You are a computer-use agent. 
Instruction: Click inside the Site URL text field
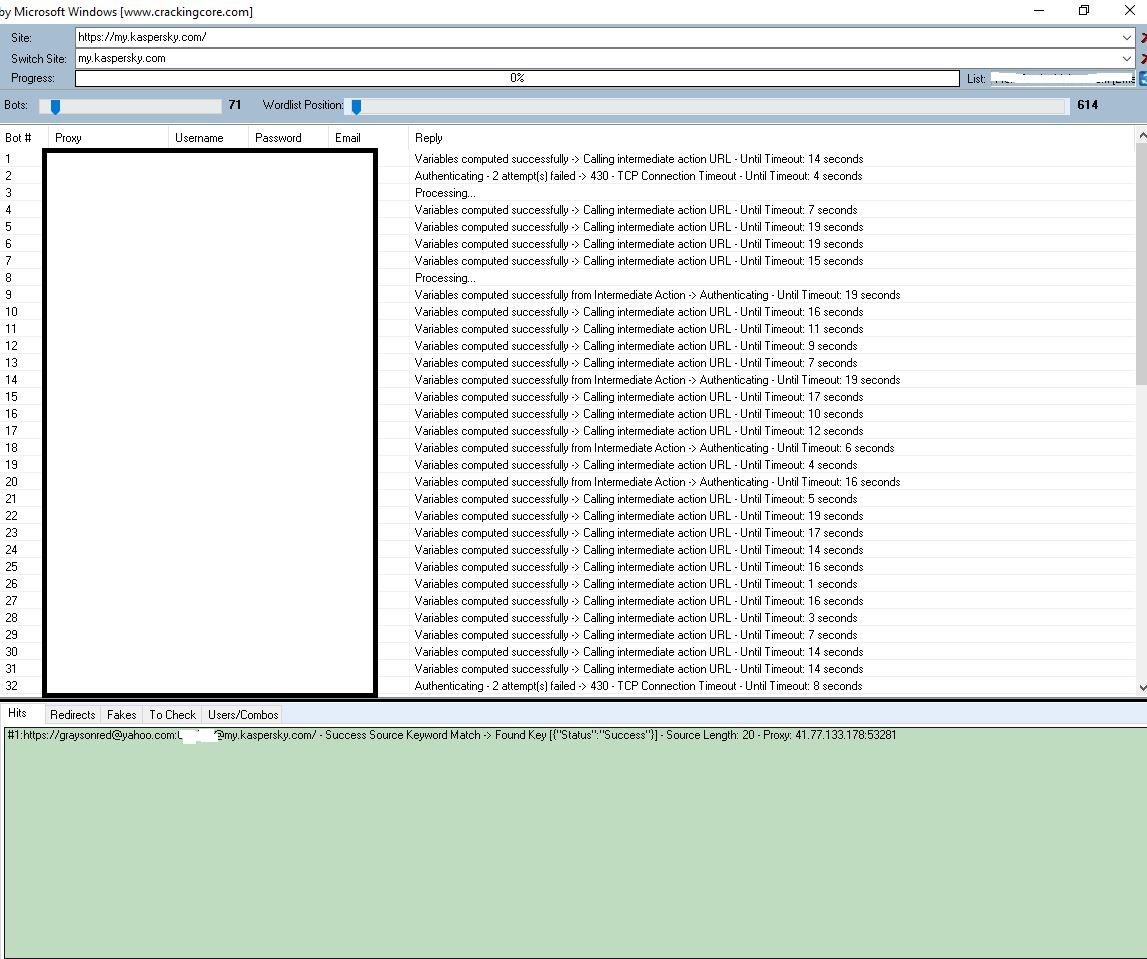point(590,38)
